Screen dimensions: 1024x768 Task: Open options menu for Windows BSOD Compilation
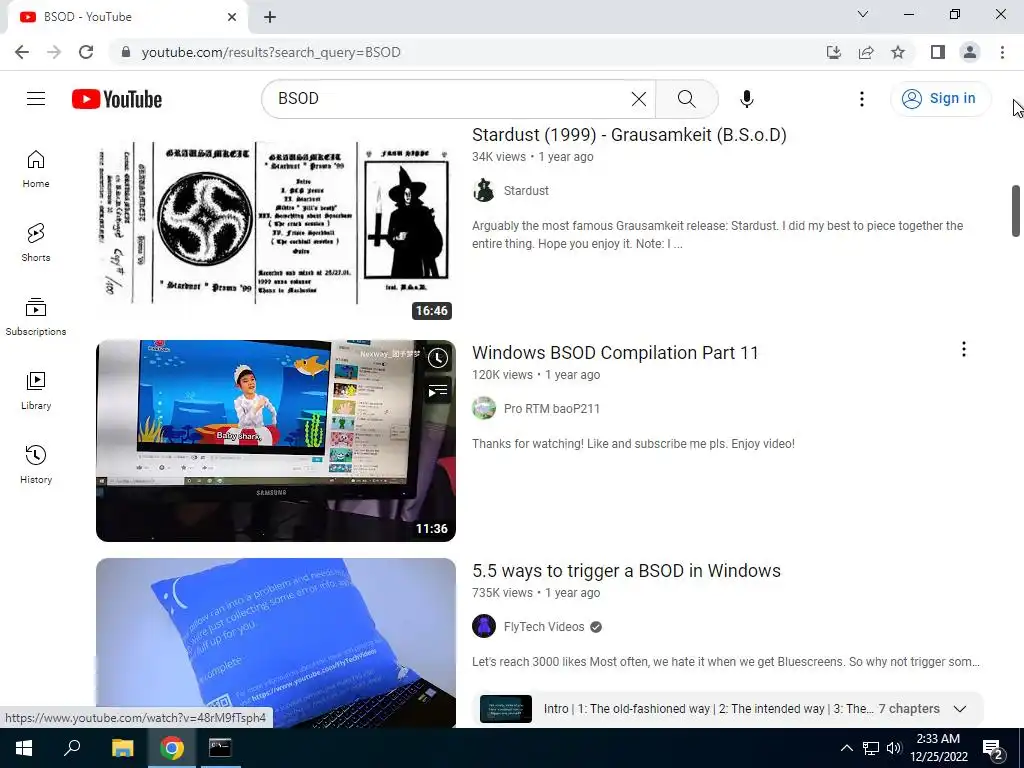click(963, 349)
